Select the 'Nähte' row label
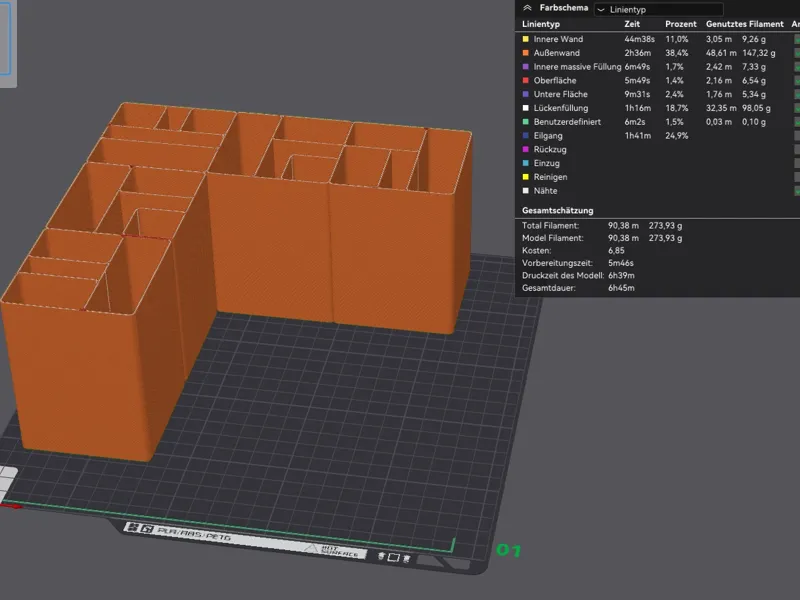This screenshot has width=800, height=600. coord(545,190)
